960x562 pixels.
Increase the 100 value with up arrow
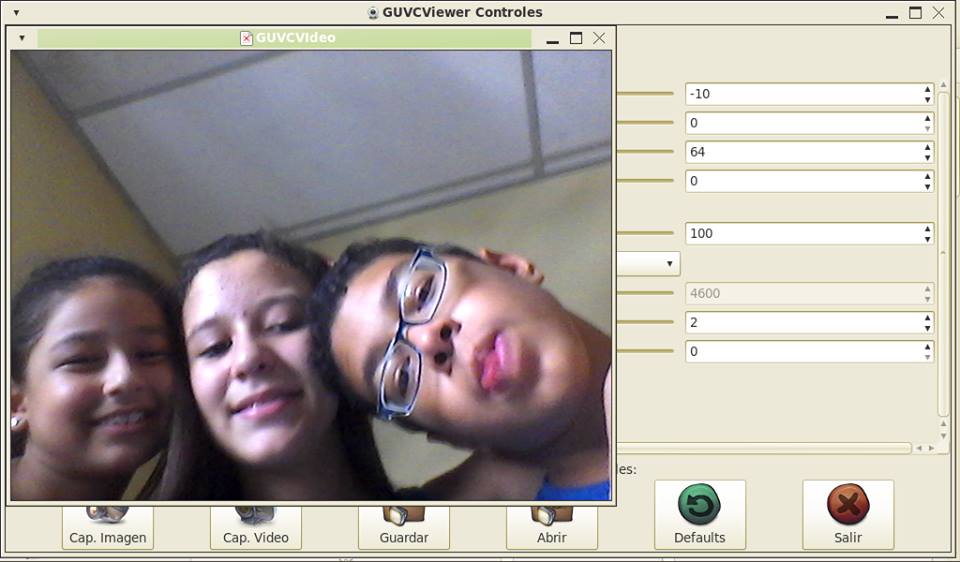coord(928,229)
